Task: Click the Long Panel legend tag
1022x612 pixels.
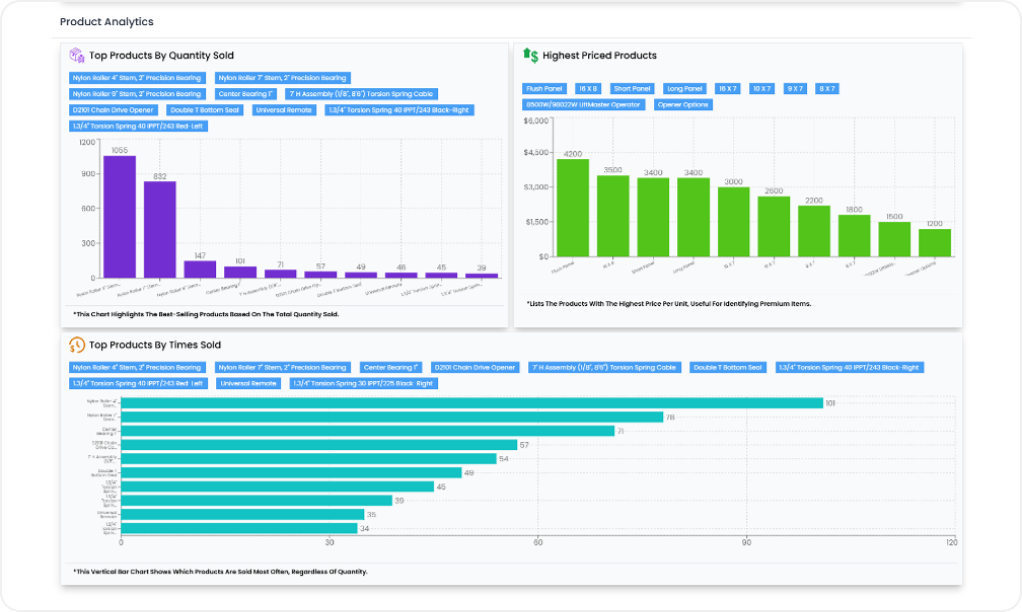Action: pos(685,89)
